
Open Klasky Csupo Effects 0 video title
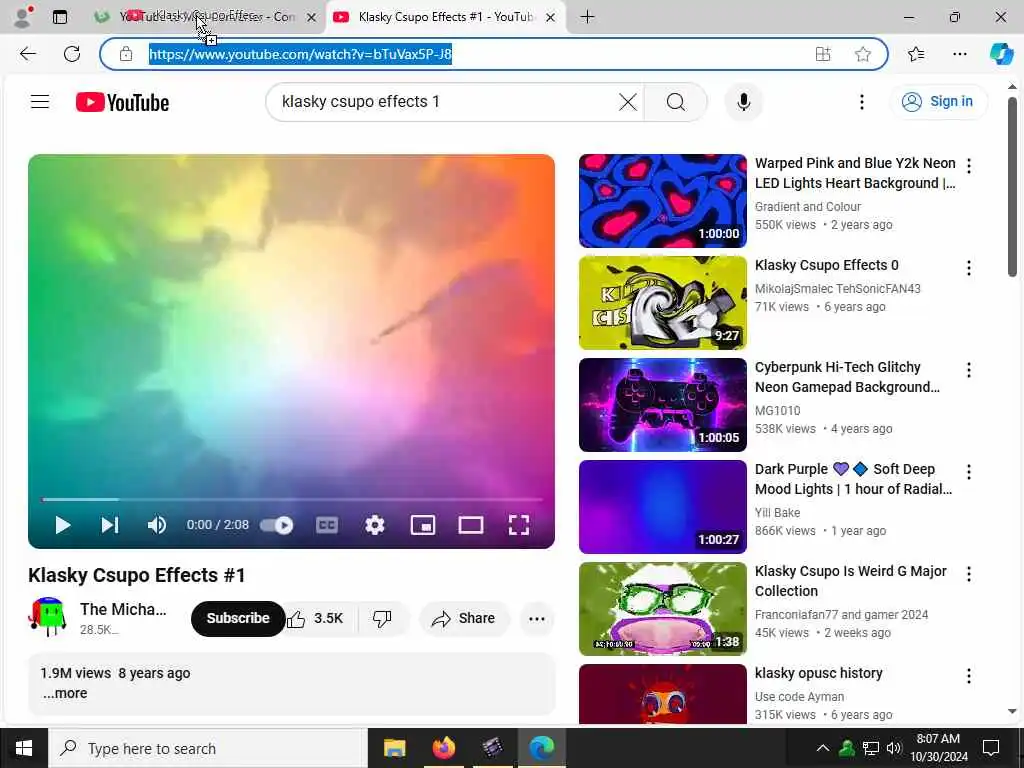(x=827, y=265)
